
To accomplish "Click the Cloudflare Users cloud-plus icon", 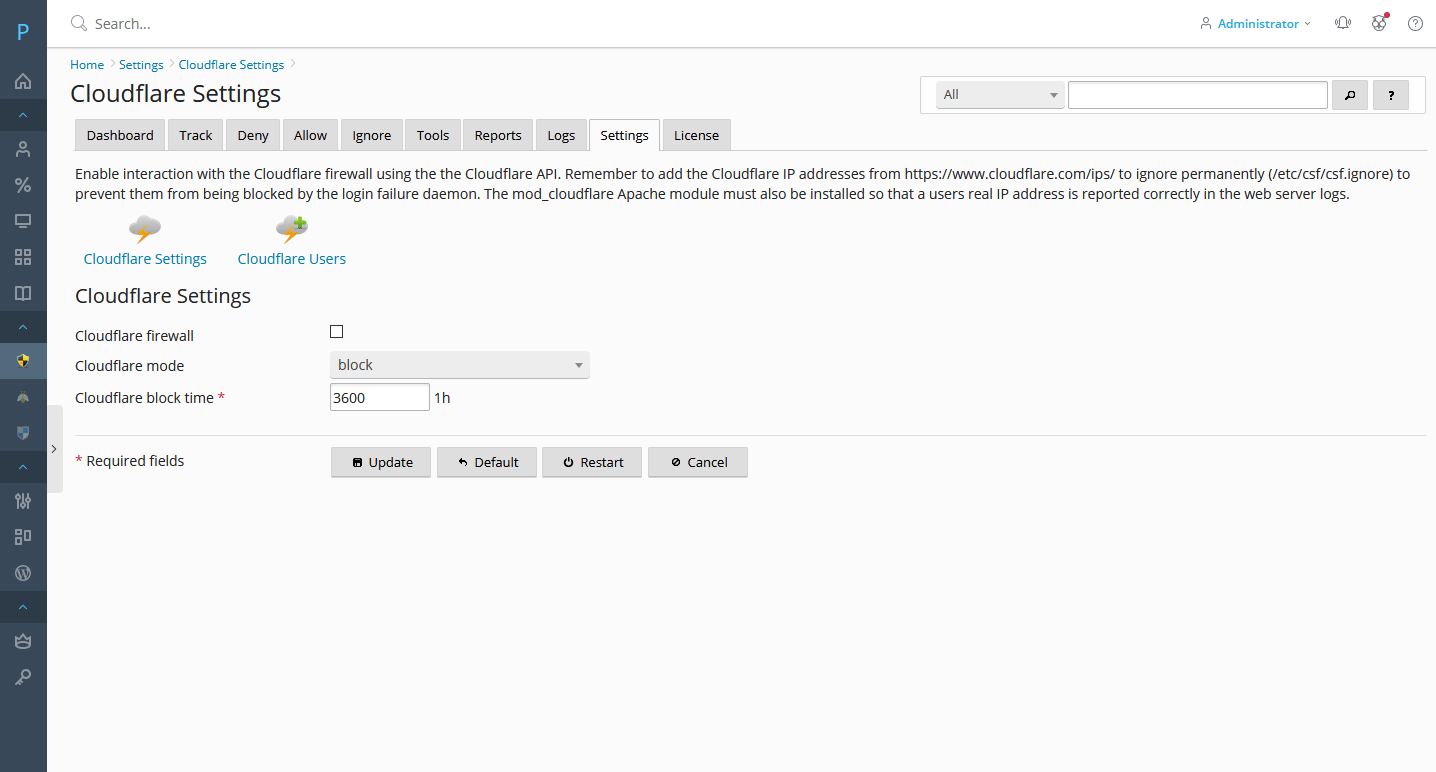I will [x=291, y=229].
